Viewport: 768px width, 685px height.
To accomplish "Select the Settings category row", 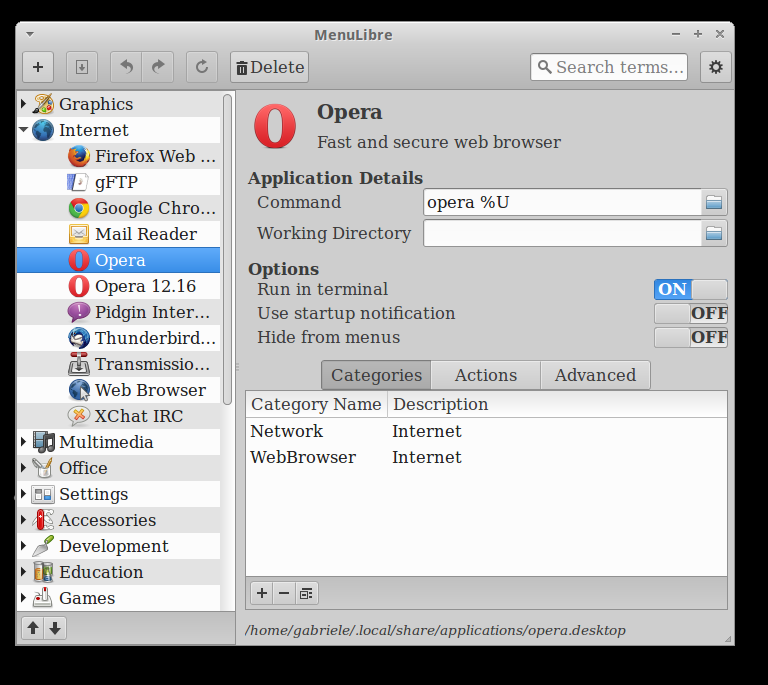I will tap(119, 494).
